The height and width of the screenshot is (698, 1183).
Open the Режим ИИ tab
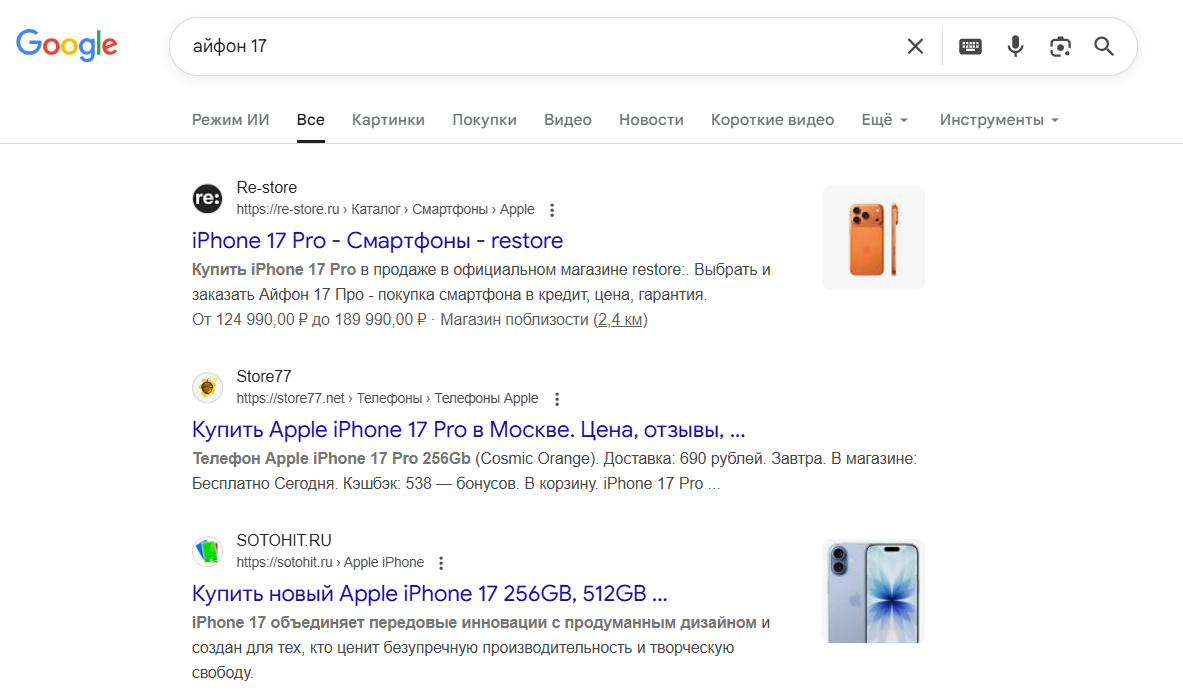point(231,120)
